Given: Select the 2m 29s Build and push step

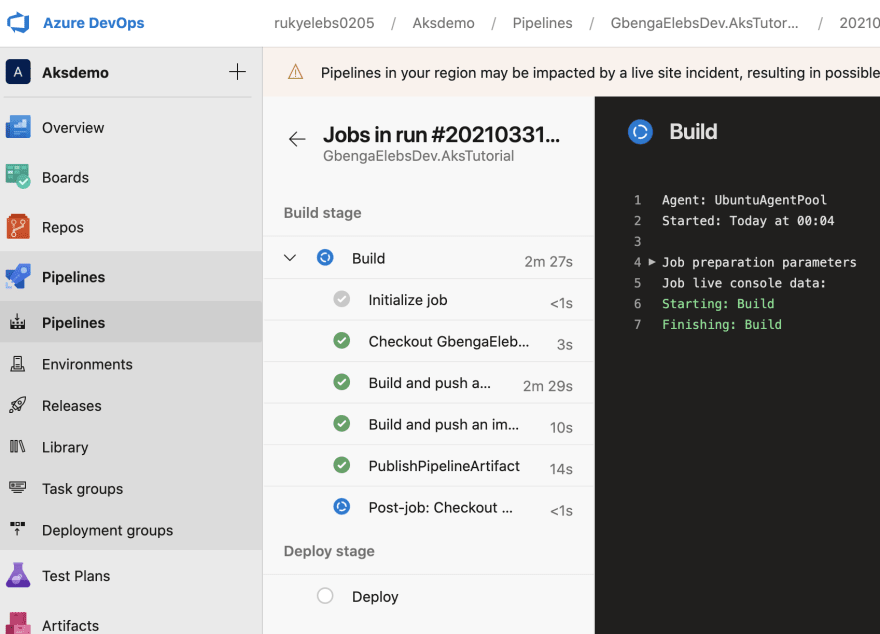Looking at the screenshot, I should point(428,383).
